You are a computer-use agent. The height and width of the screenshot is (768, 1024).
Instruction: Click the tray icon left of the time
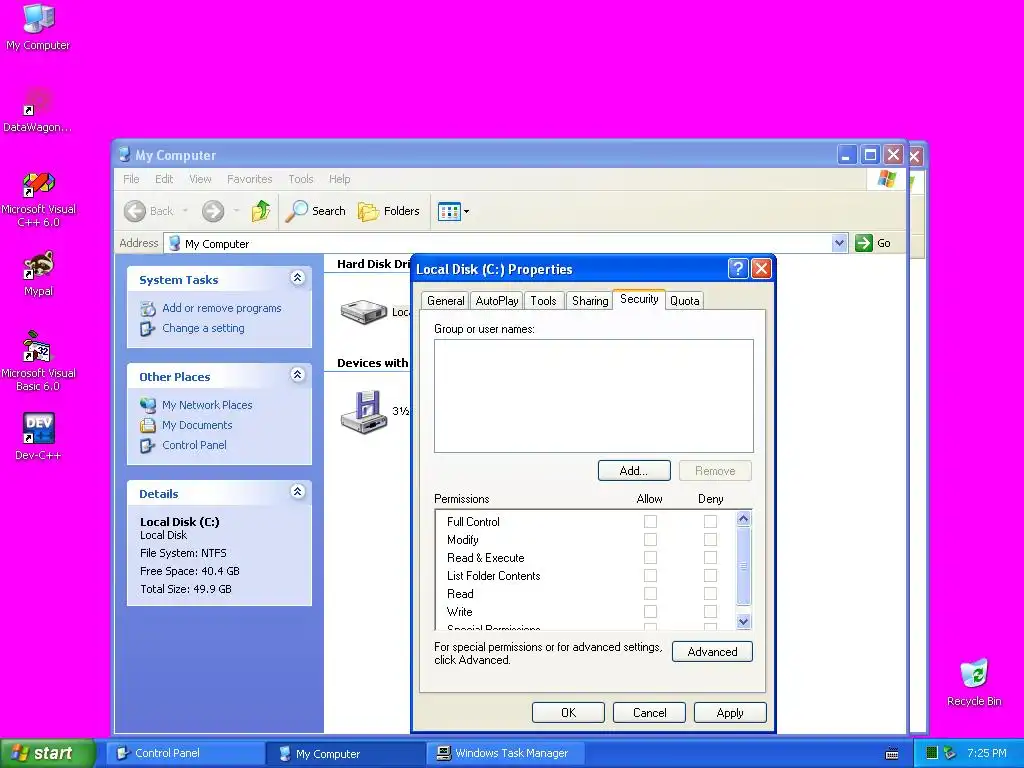(x=950, y=753)
